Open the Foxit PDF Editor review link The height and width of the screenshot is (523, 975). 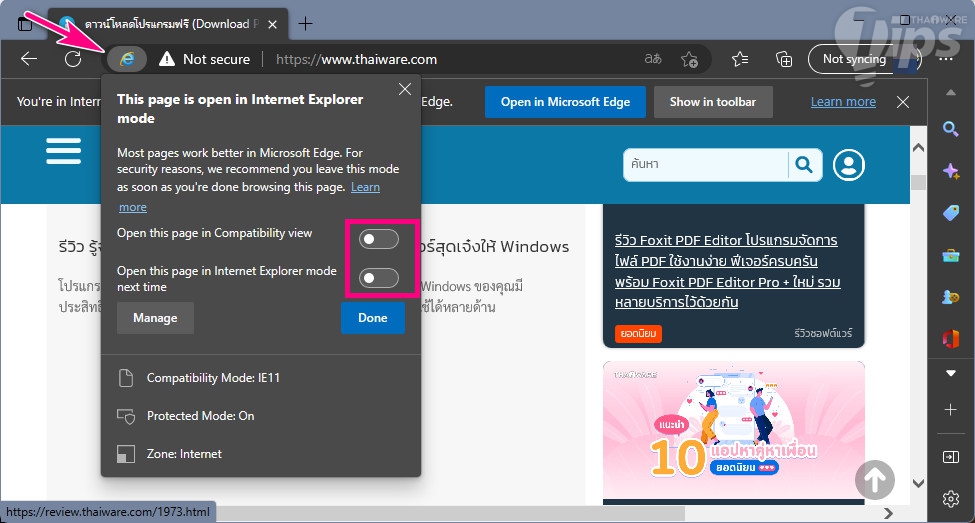727,271
